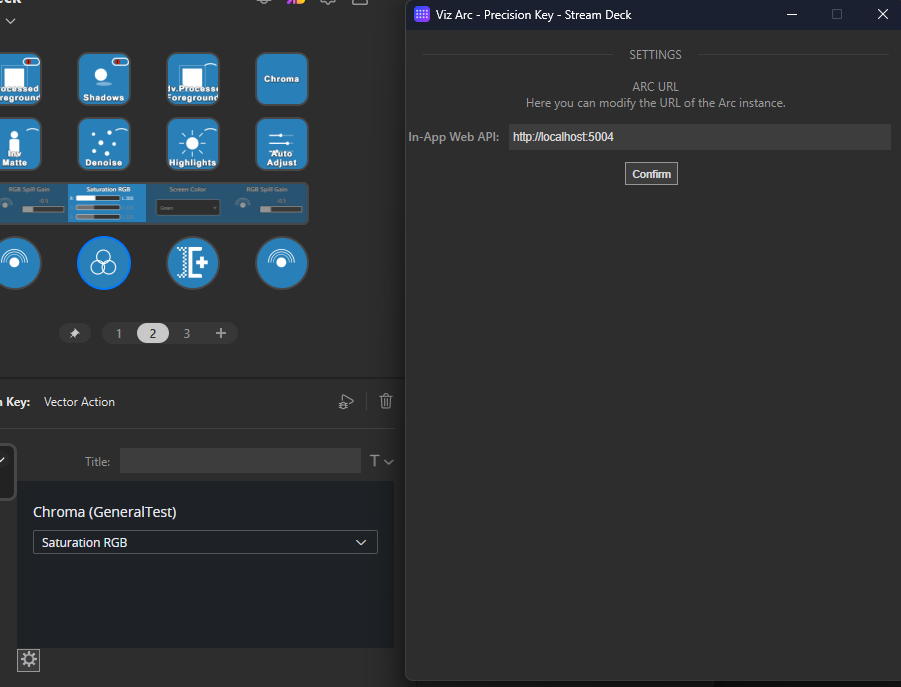
Task: Click the In-App Web API URL field
Action: 699,137
